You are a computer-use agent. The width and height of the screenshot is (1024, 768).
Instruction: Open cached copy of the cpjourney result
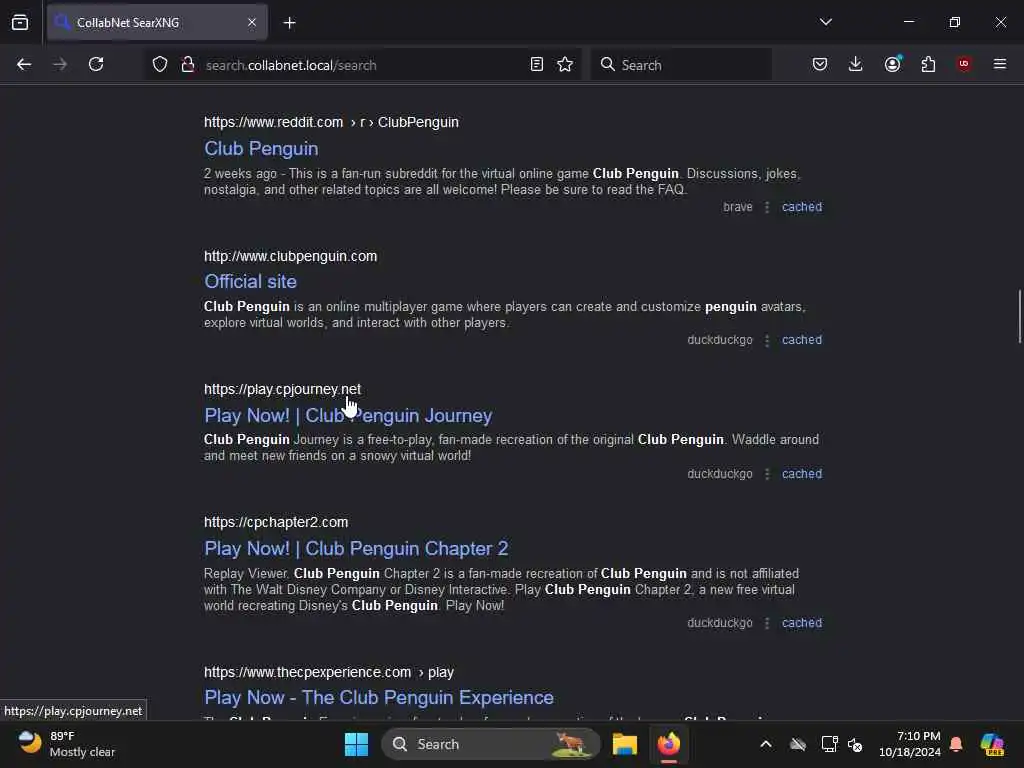click(x=802, y=474)
